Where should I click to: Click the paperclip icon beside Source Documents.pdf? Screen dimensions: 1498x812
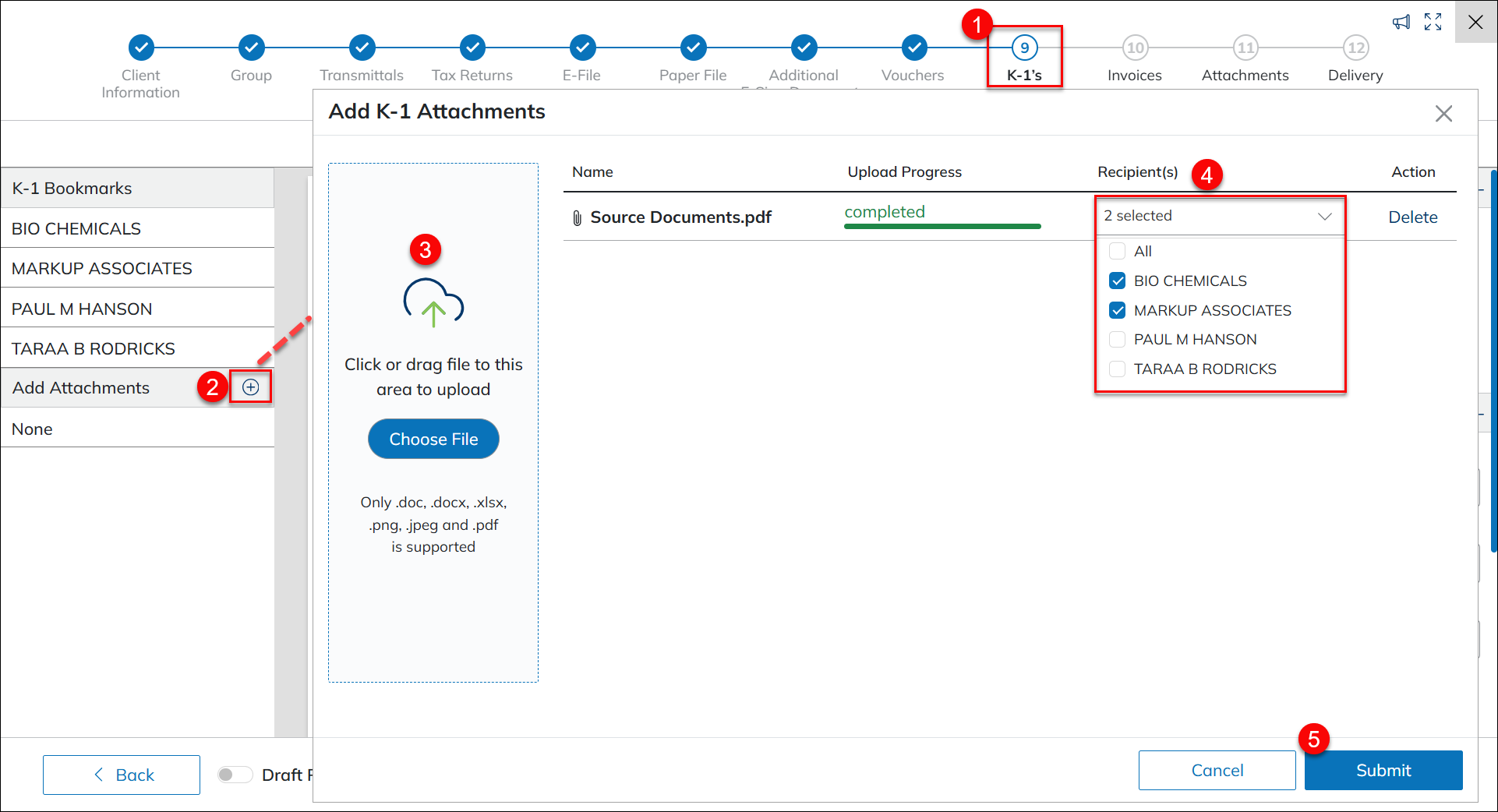pyautogui.click(x=577, y=218)
